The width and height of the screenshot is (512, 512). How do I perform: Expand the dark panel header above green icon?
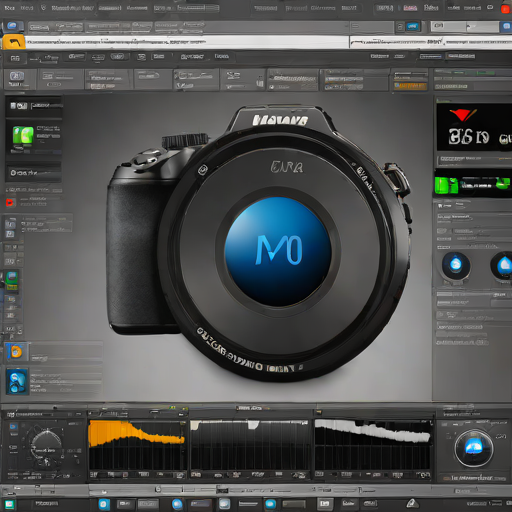click(x=33, y=106)
